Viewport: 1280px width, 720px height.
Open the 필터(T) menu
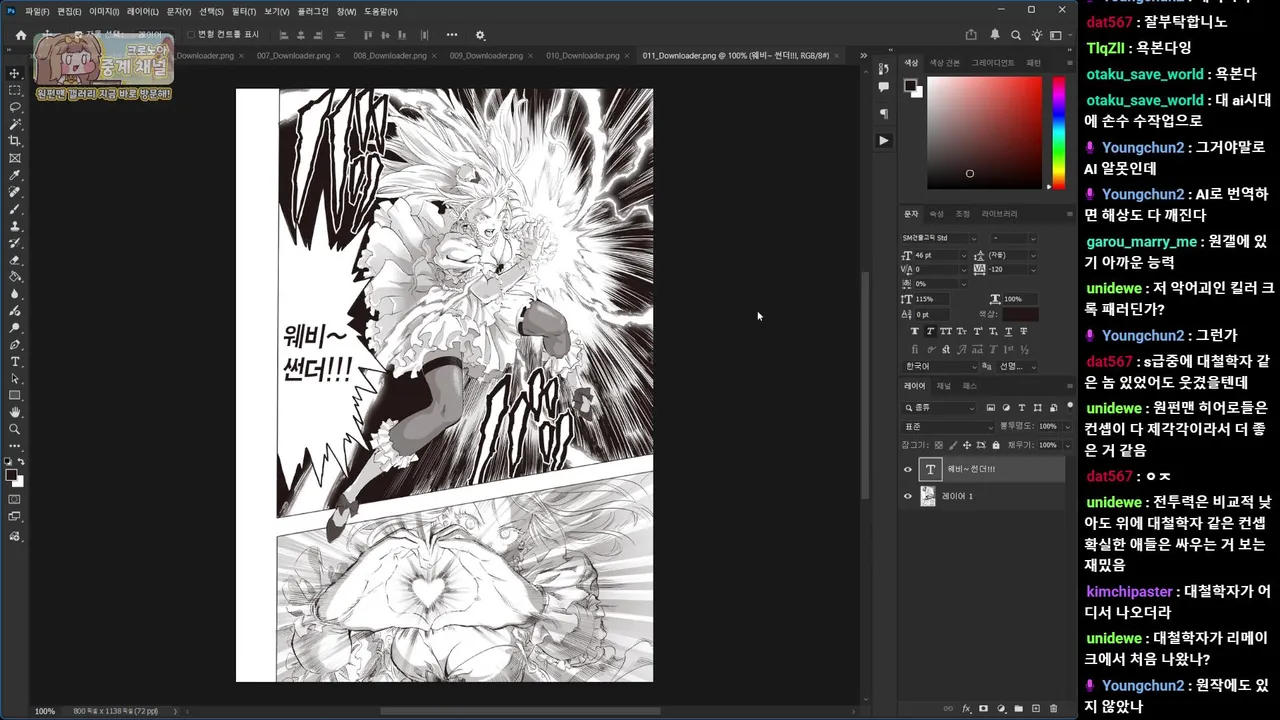click(244, 11)
